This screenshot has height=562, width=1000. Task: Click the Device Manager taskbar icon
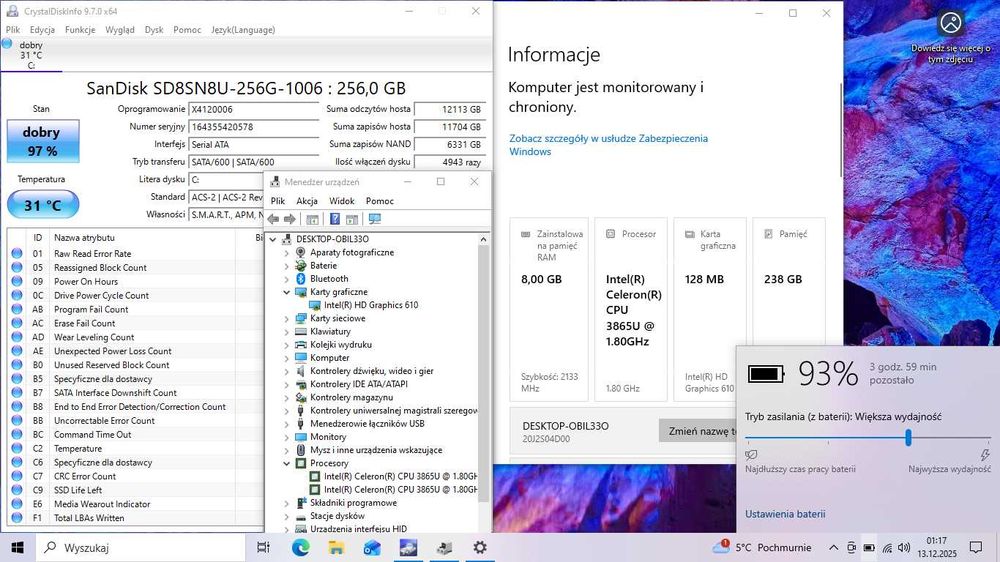(445, 547)
